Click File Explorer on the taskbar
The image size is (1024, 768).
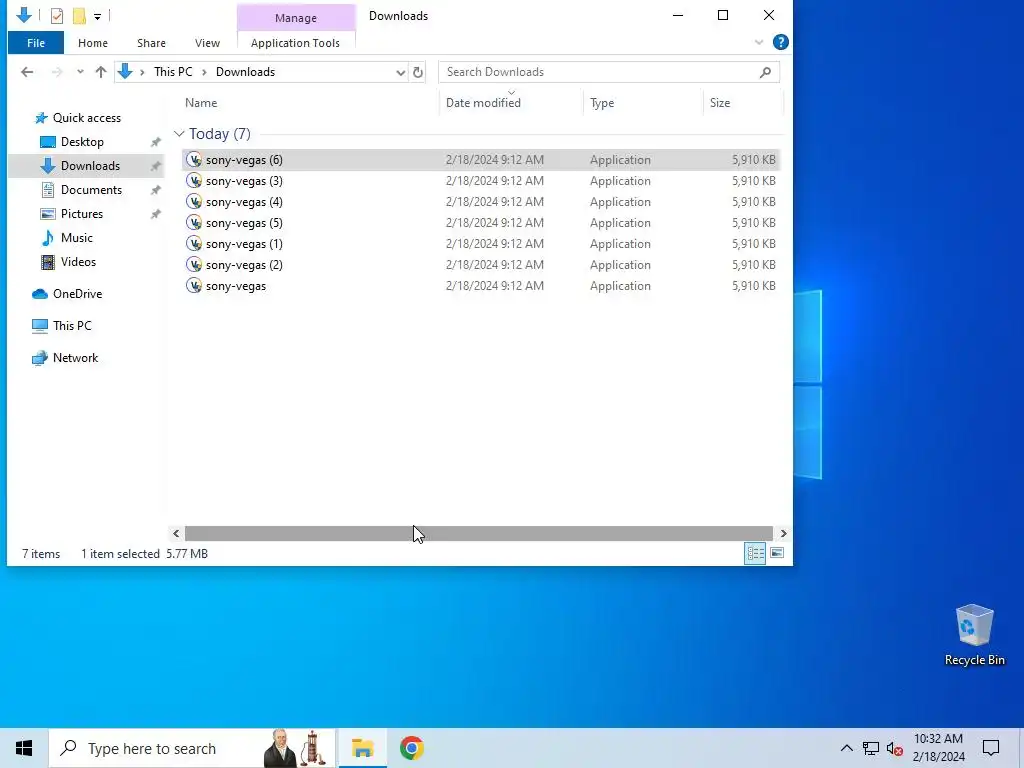pos(362,748)
